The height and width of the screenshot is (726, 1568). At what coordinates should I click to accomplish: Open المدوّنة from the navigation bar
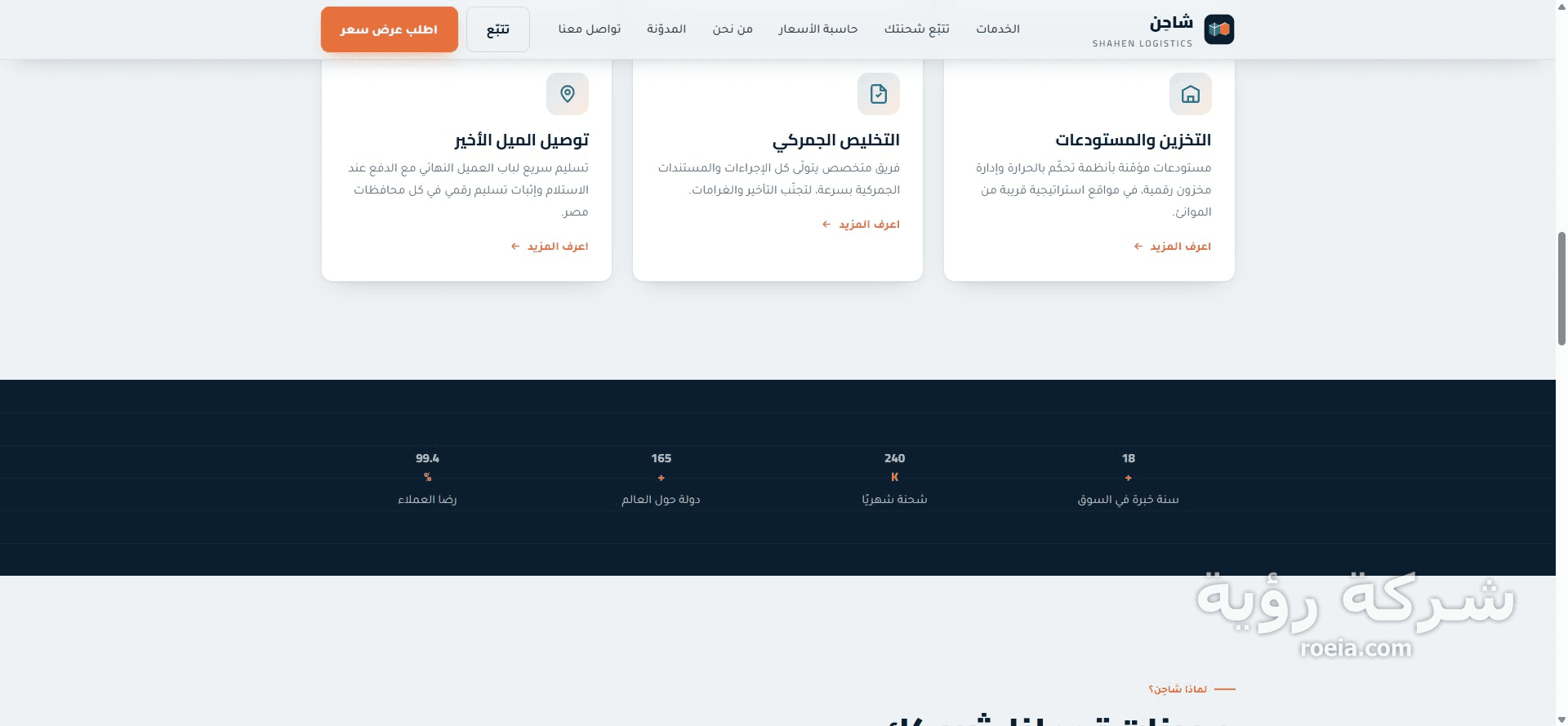point(666,29)
